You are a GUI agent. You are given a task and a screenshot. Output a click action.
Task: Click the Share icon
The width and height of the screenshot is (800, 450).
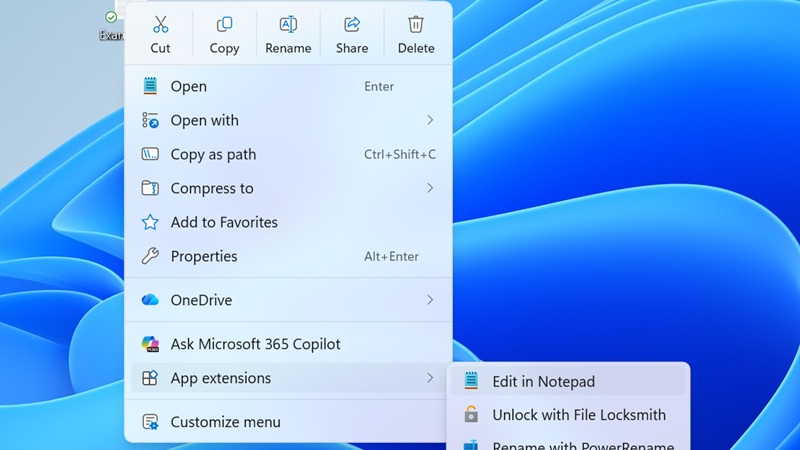(352, 24)
